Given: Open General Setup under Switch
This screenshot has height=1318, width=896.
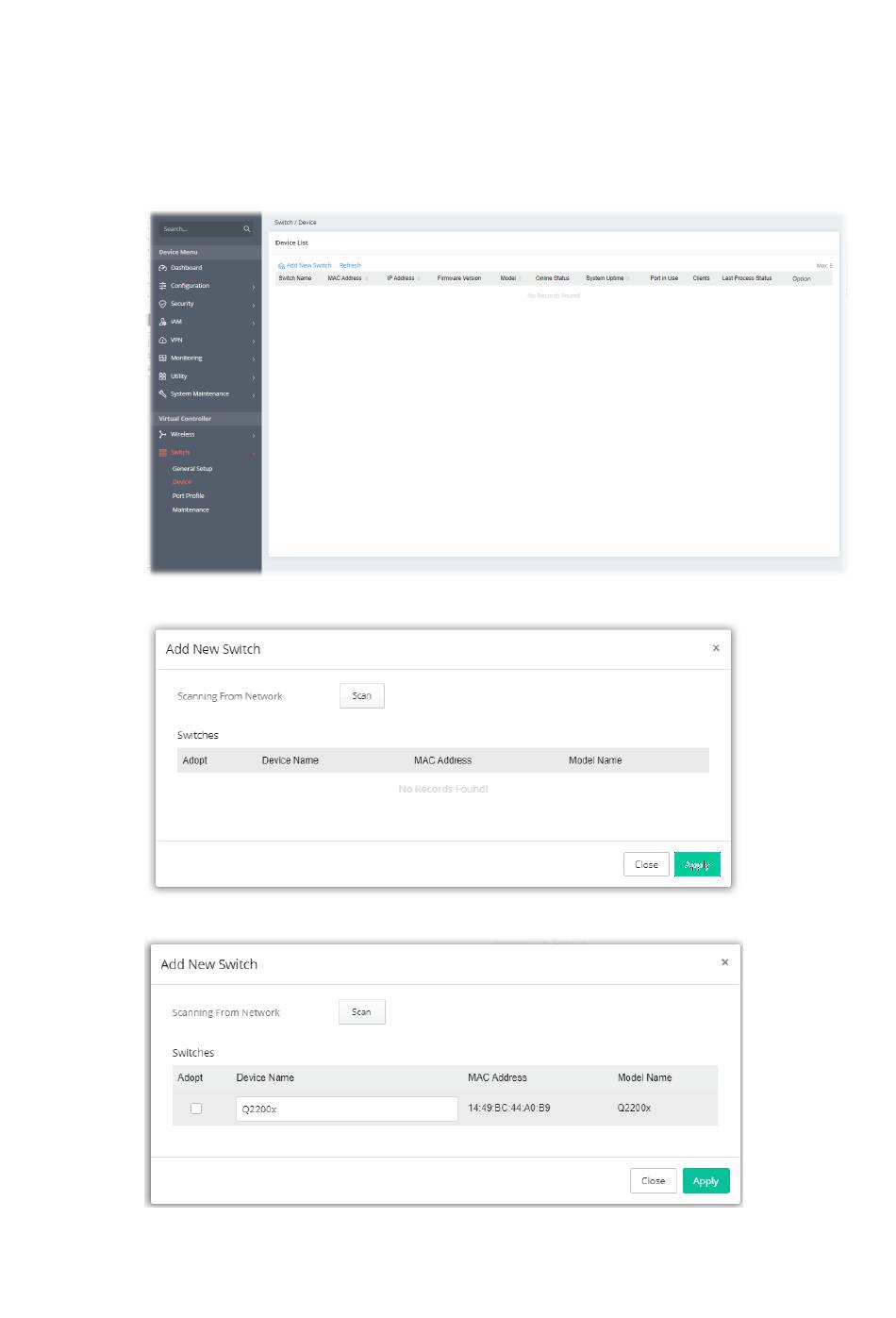Looking at the screenshot, I should pos(192,469).
